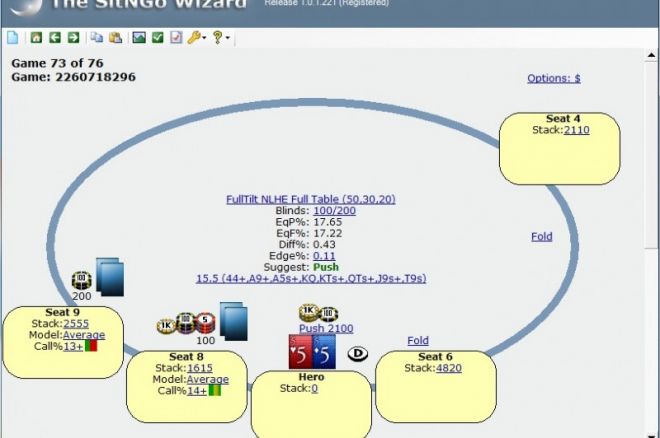Click the Push 2100 link
This screenshot has width=660, height=438.
[326, 328]
